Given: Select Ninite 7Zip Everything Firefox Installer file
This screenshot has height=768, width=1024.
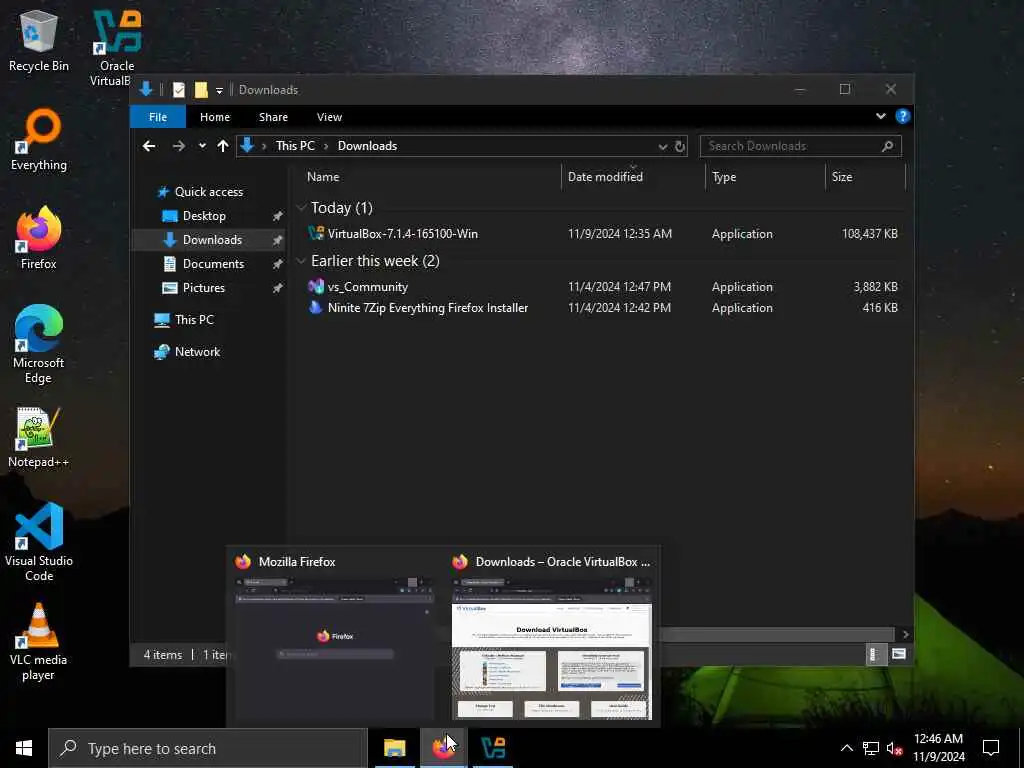Looking at the screenshot, I should 428,308.
